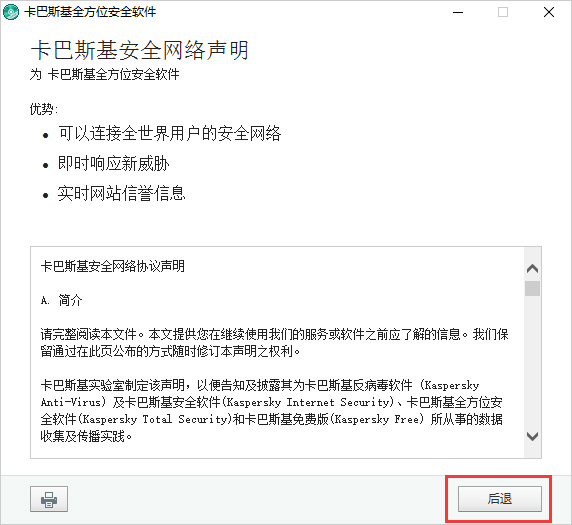Click the subtitle 为 卡巴斯基全方位安全软件
Viewport: 572px width, 525px height.
(x=104, y=75)
